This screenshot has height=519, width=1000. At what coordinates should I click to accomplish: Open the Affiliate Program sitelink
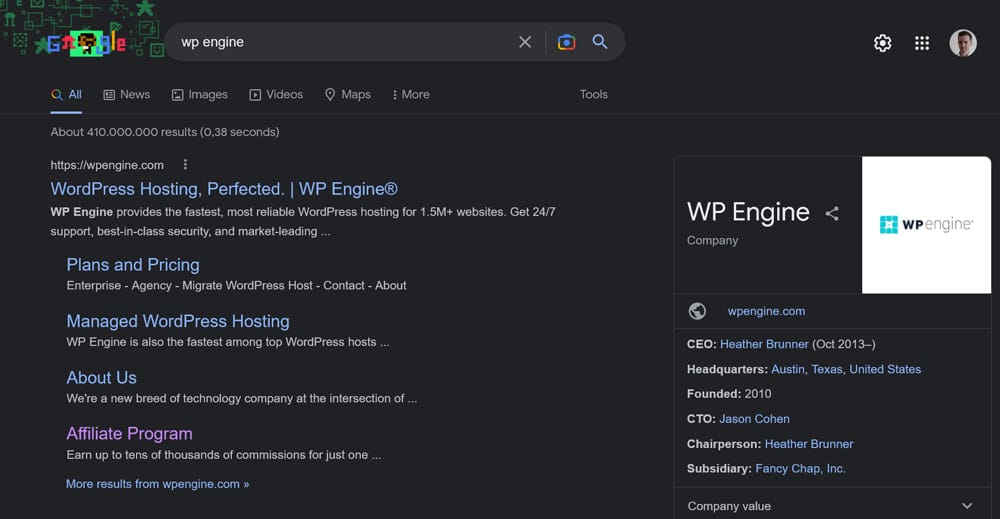[129, 434]
